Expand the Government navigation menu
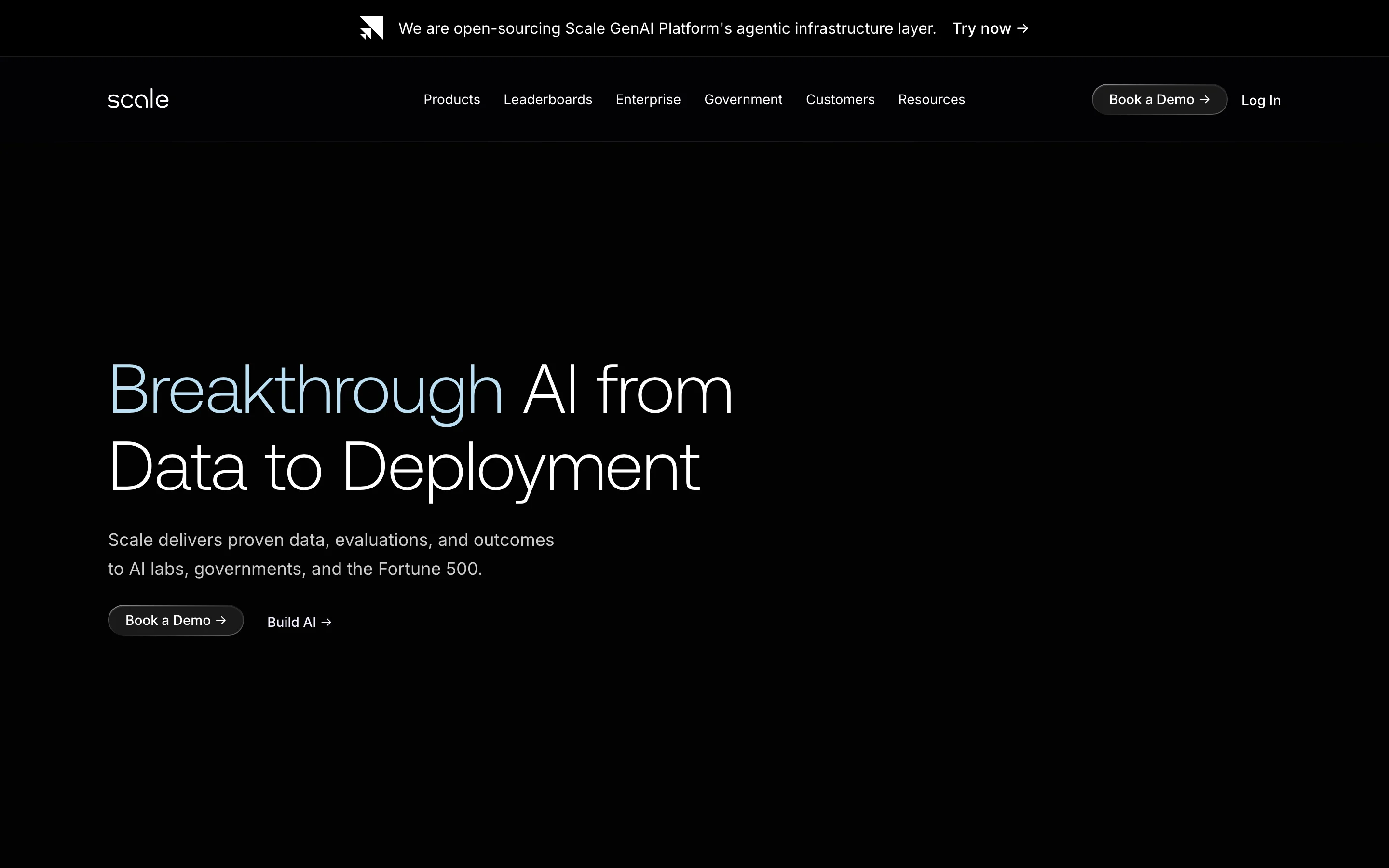Image resolution: width=1389 pixels, height=868 pixels. click(x=743, y=99)
